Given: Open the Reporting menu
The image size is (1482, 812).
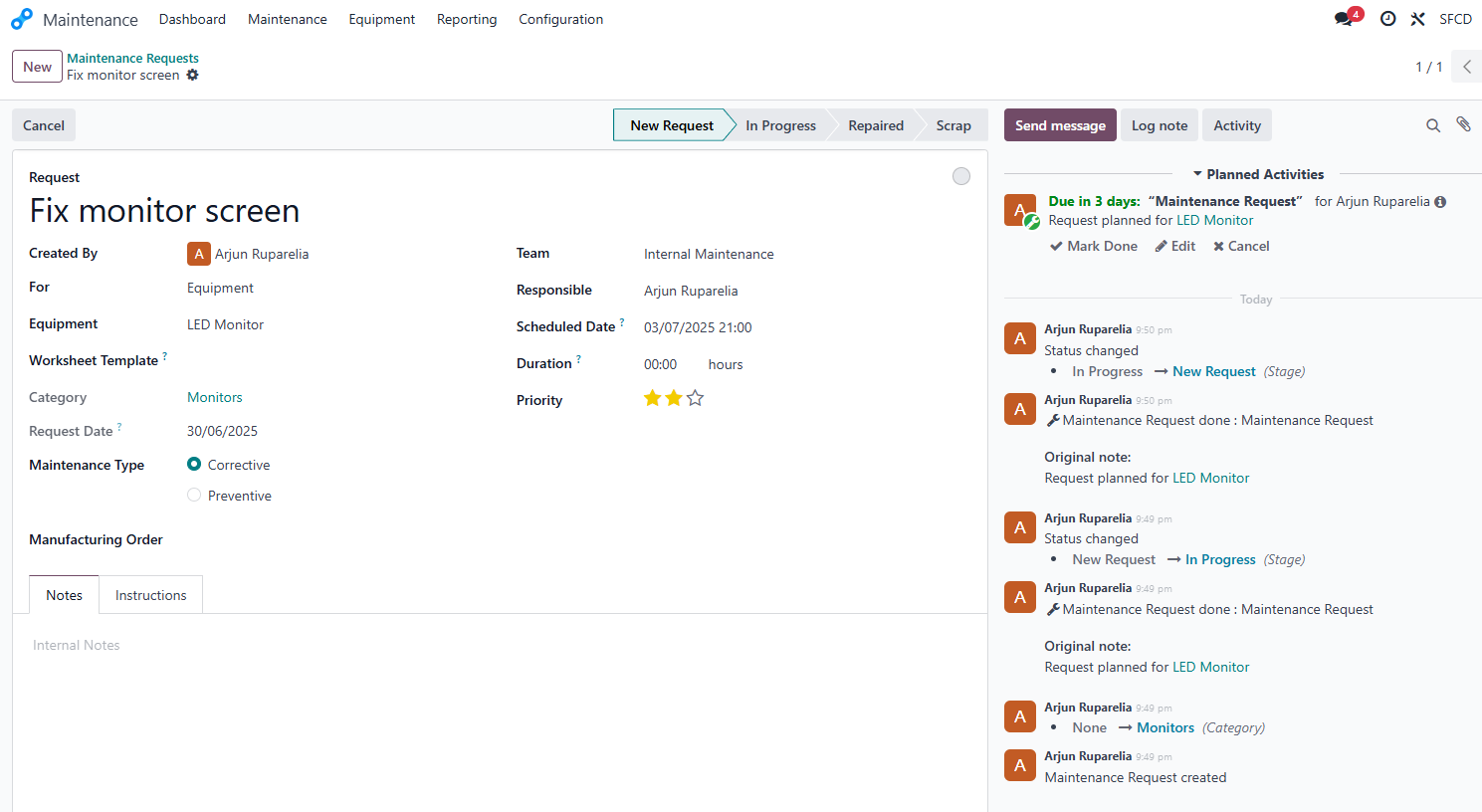Looking at the screenshot, I should coord(466,19).
